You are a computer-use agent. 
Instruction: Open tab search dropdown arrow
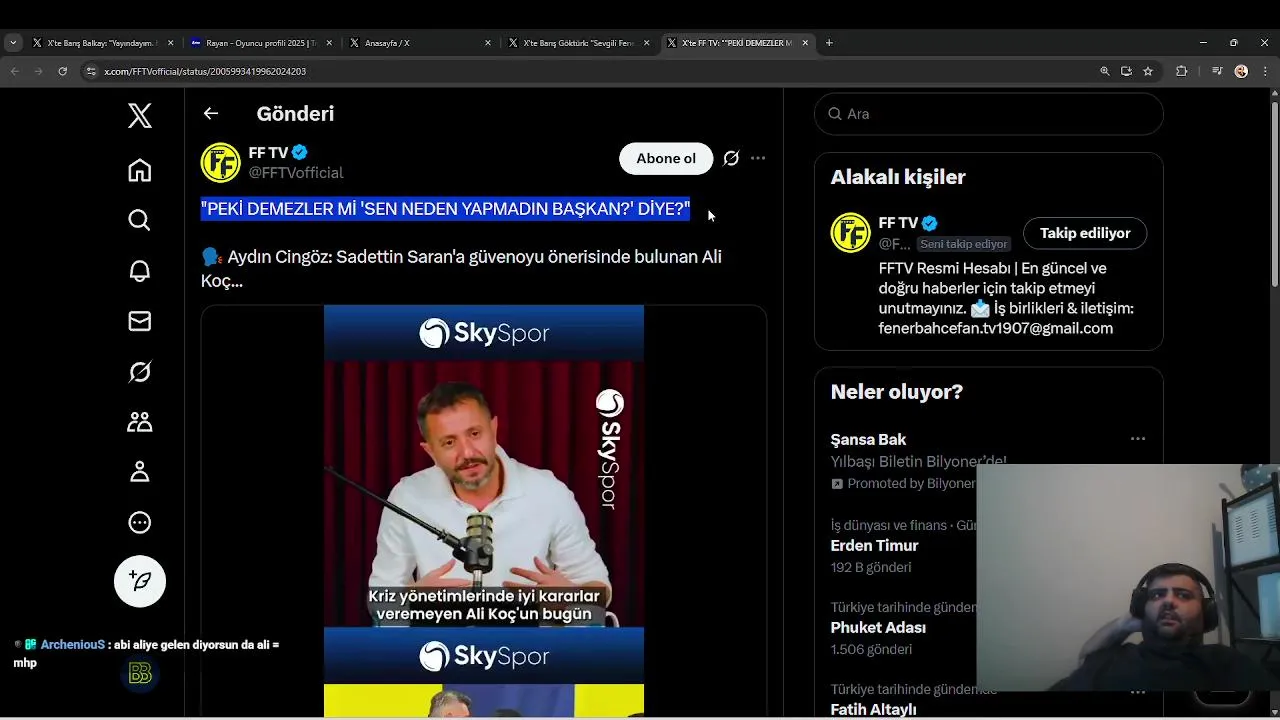pos(13,43)
